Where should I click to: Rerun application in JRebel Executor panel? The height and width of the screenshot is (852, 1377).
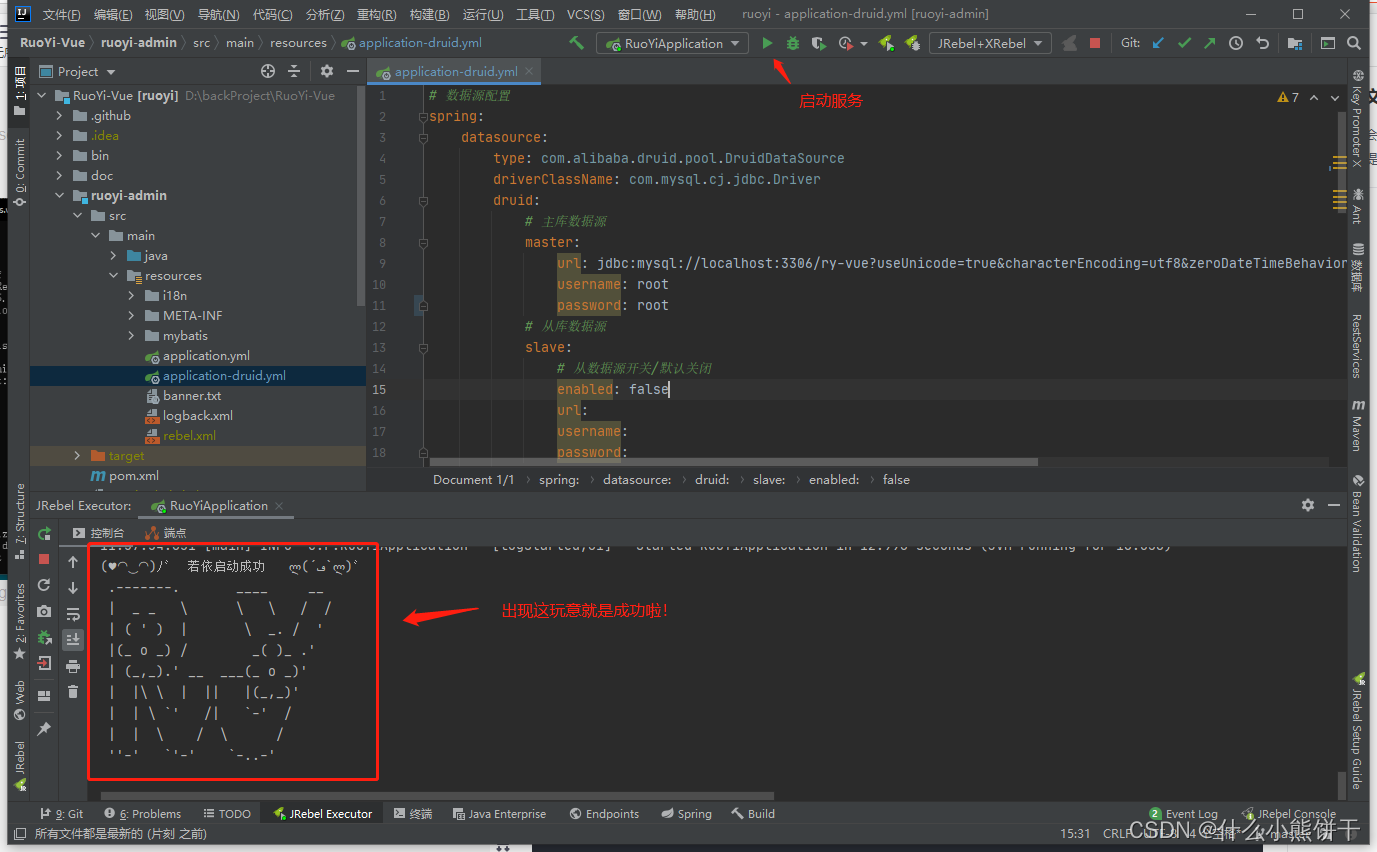click(x=44, y=534)
